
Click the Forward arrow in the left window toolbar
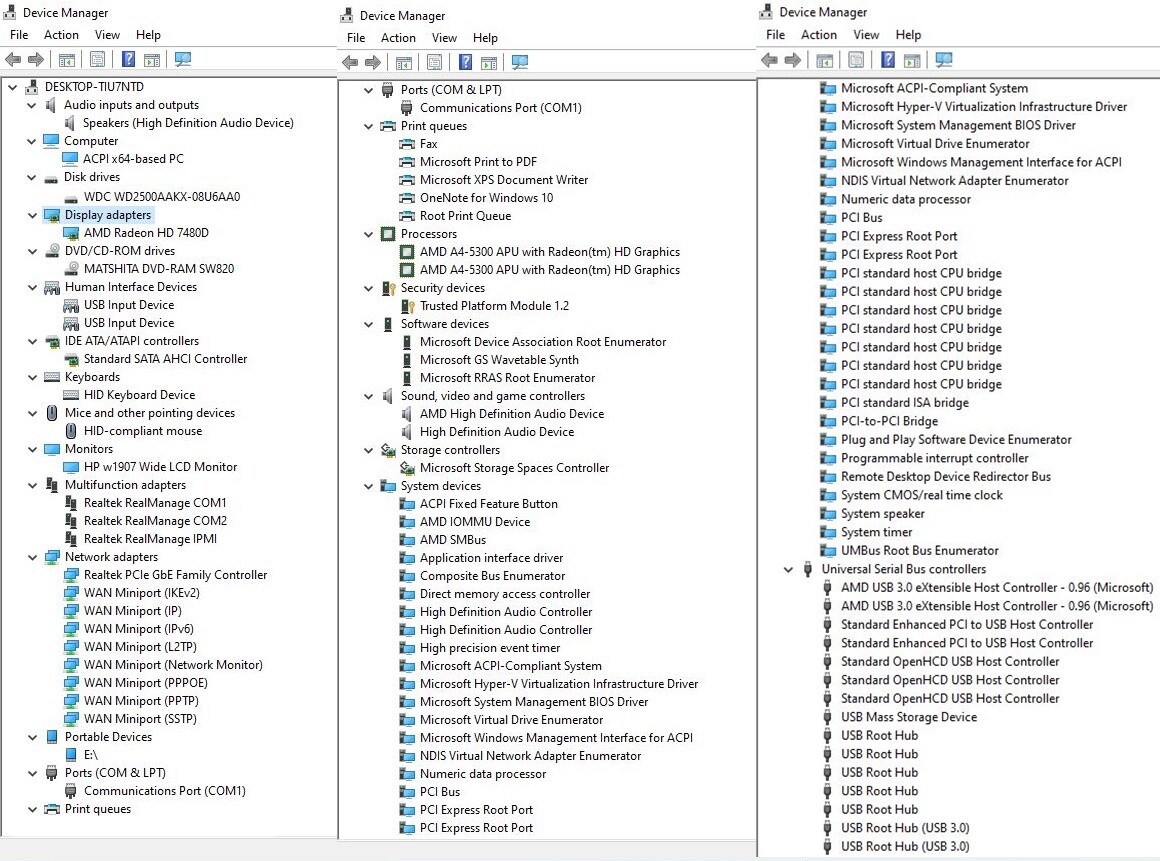(x=36, y=60)
